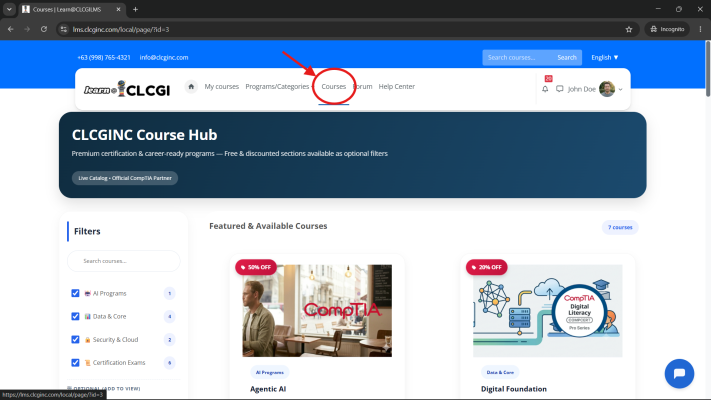This screenshot has height=400, width=711.
Task: Click the 20% OFF discount badge
Action: (487, 267)
